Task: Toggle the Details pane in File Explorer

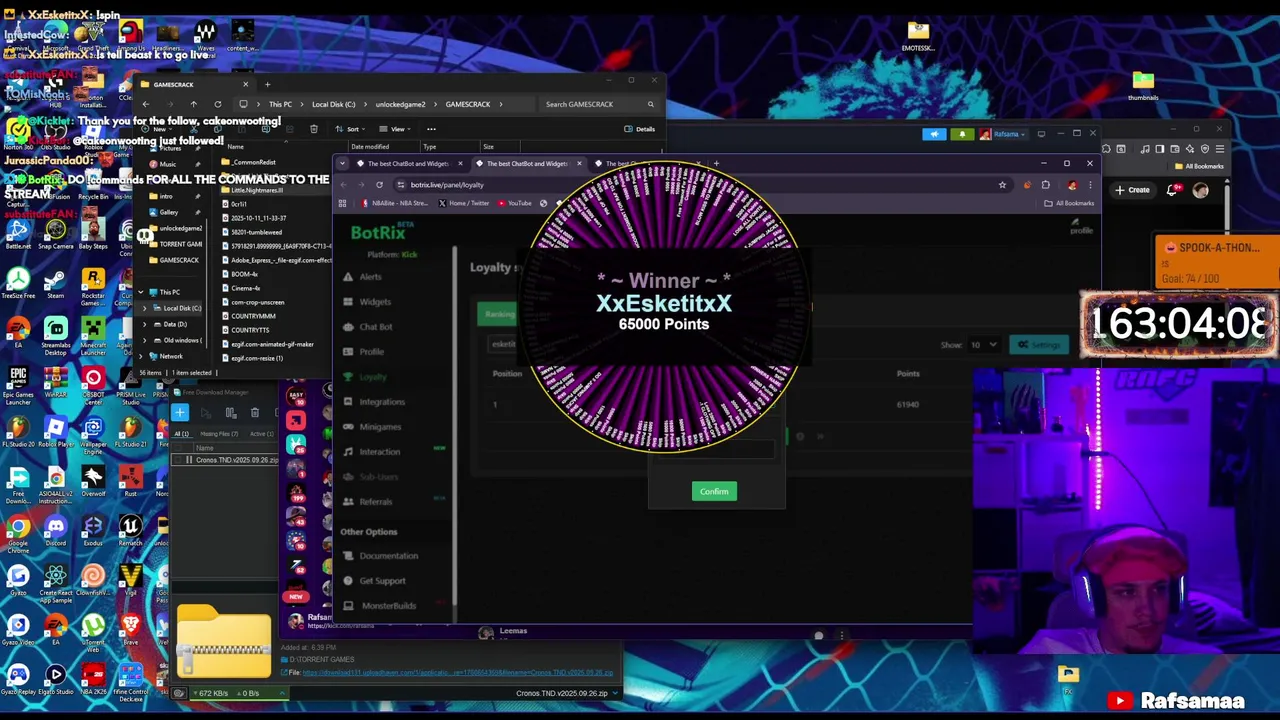Action: click(x=639, y=129)
